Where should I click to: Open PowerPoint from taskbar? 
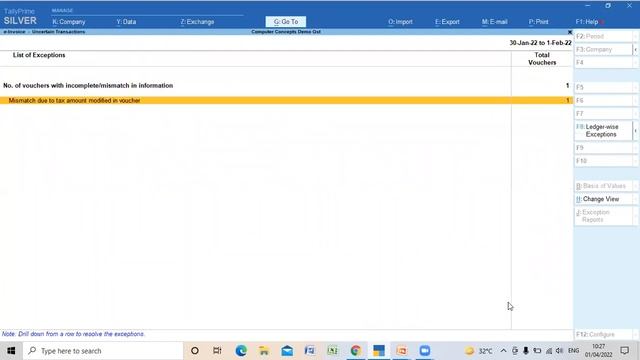tap(402, 351)
